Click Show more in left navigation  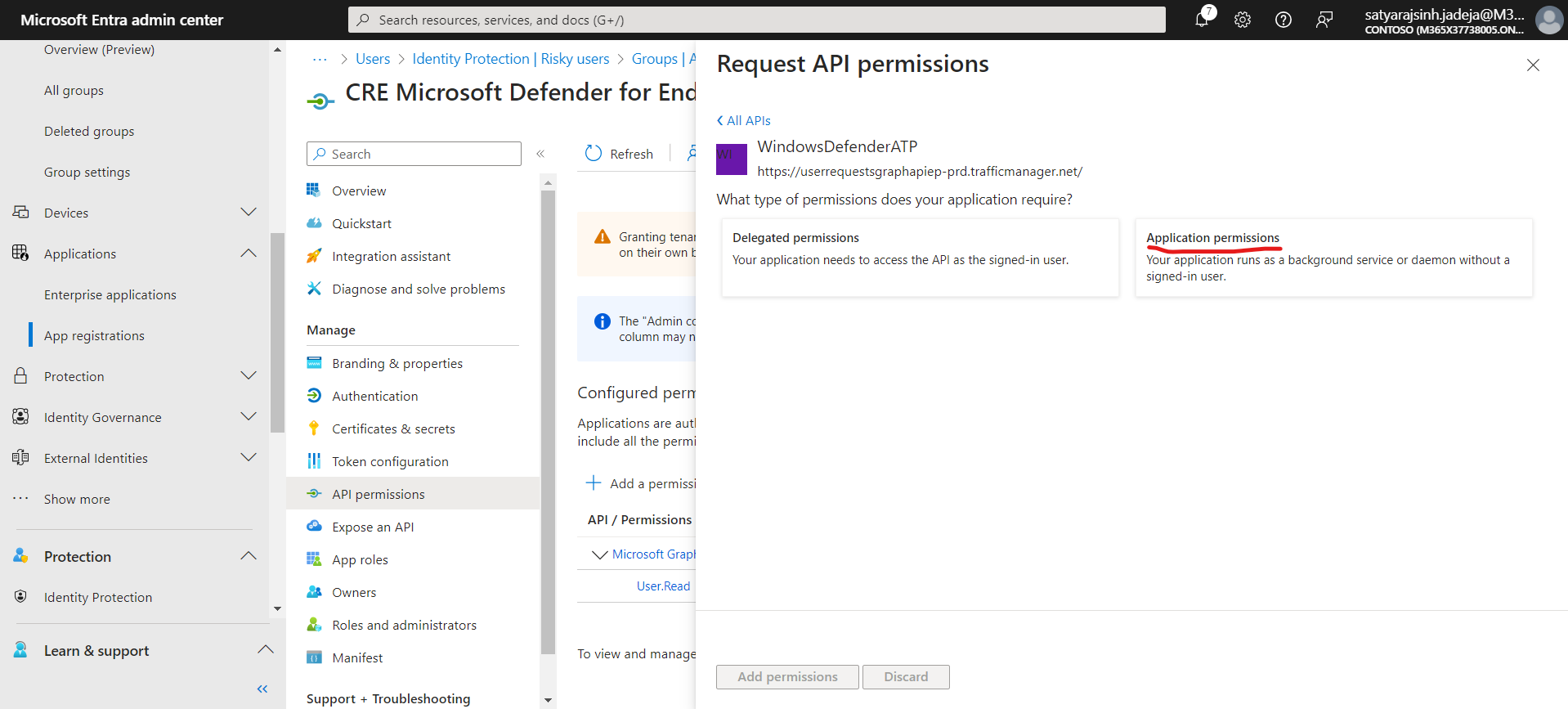pyautogui.click(x=77, y=499)
